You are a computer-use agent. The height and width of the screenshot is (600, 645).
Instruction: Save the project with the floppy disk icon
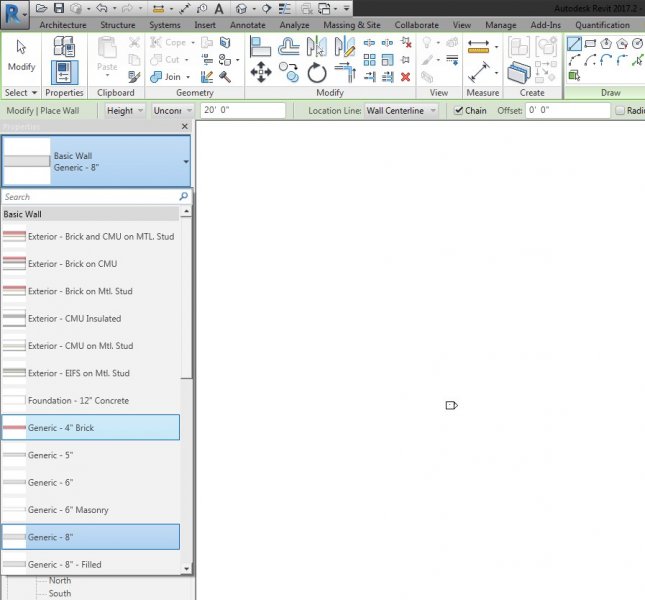[x=59, y=8]
